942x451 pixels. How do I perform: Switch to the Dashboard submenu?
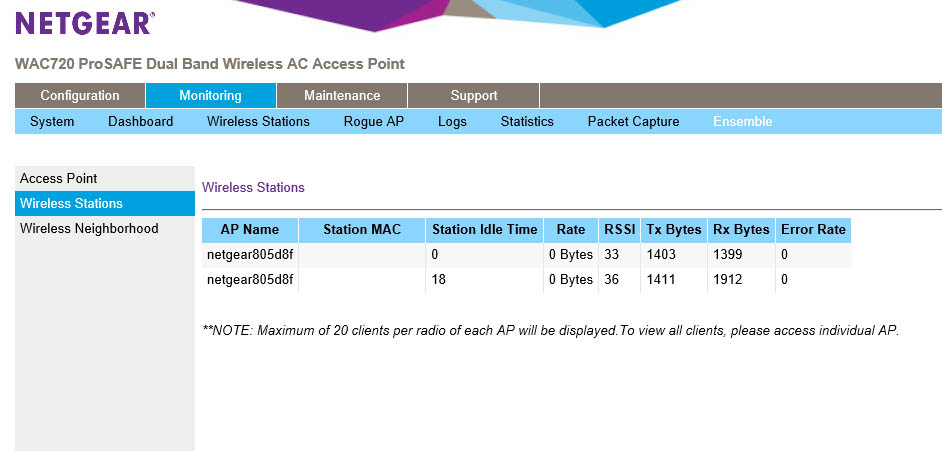coord(141,121)
